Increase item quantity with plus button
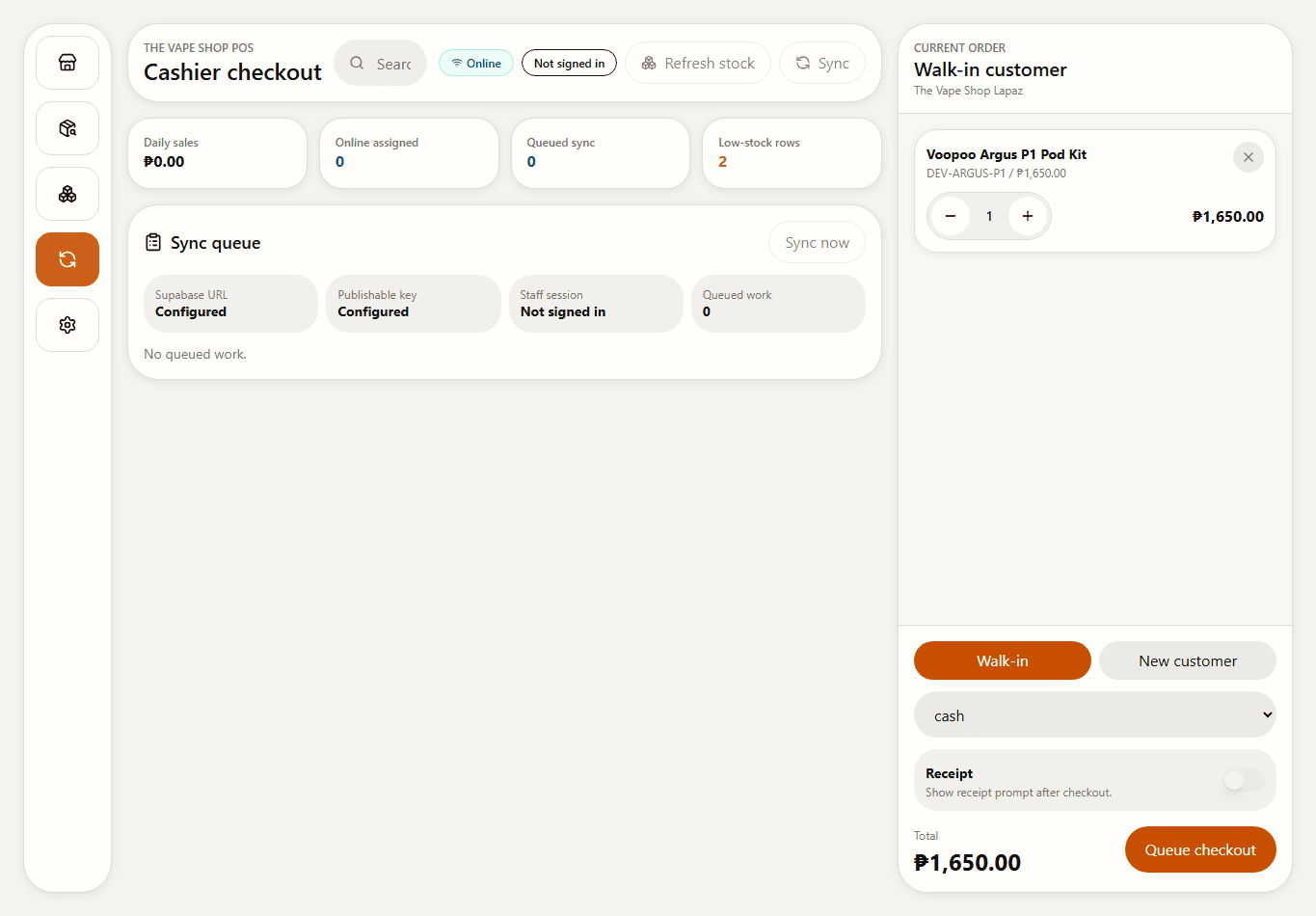Image resolution: width=1316 pixels, height=916 pixels. pos(1028,216)
